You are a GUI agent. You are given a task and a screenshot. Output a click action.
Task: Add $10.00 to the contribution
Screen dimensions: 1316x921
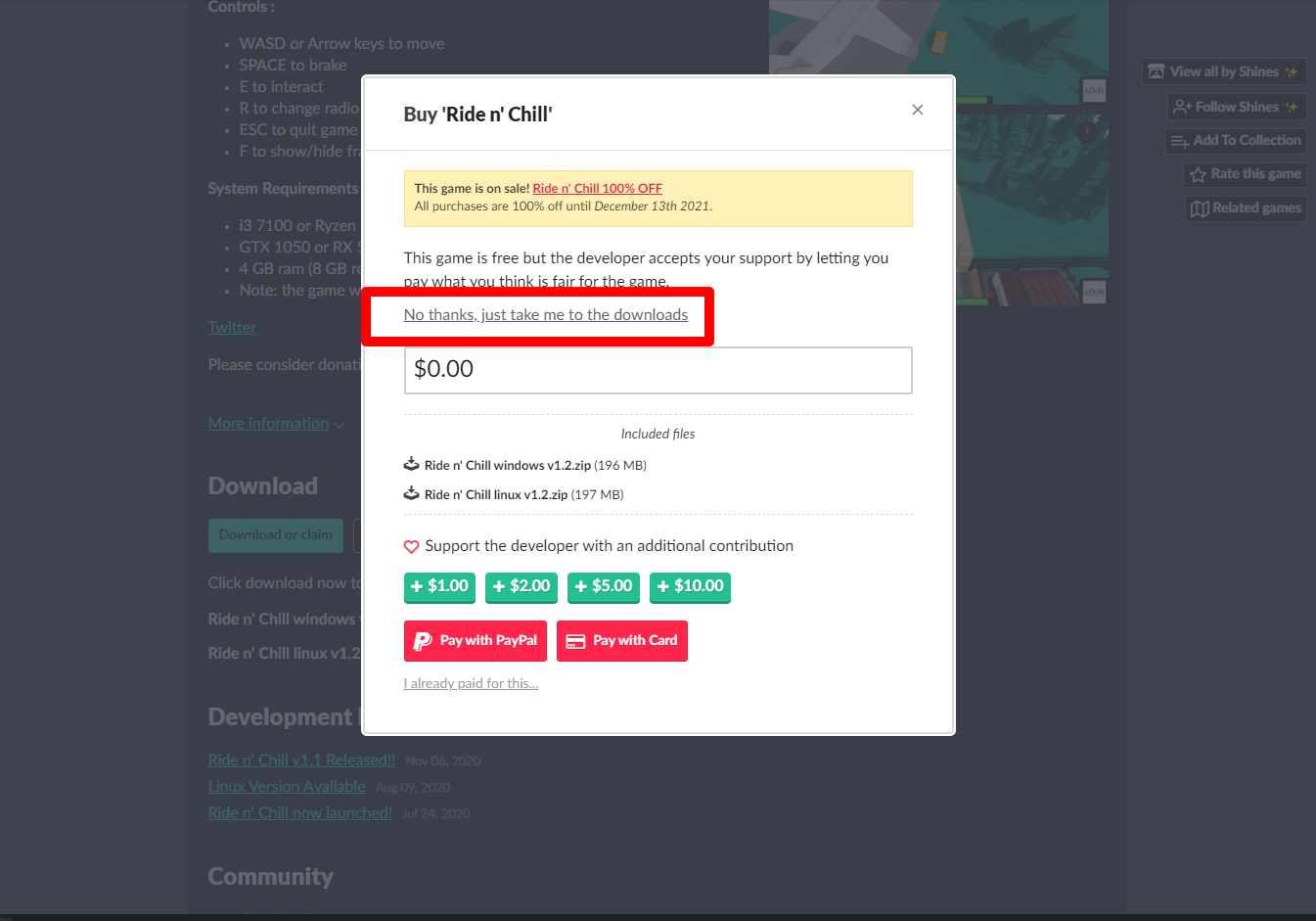pos(690,586)
